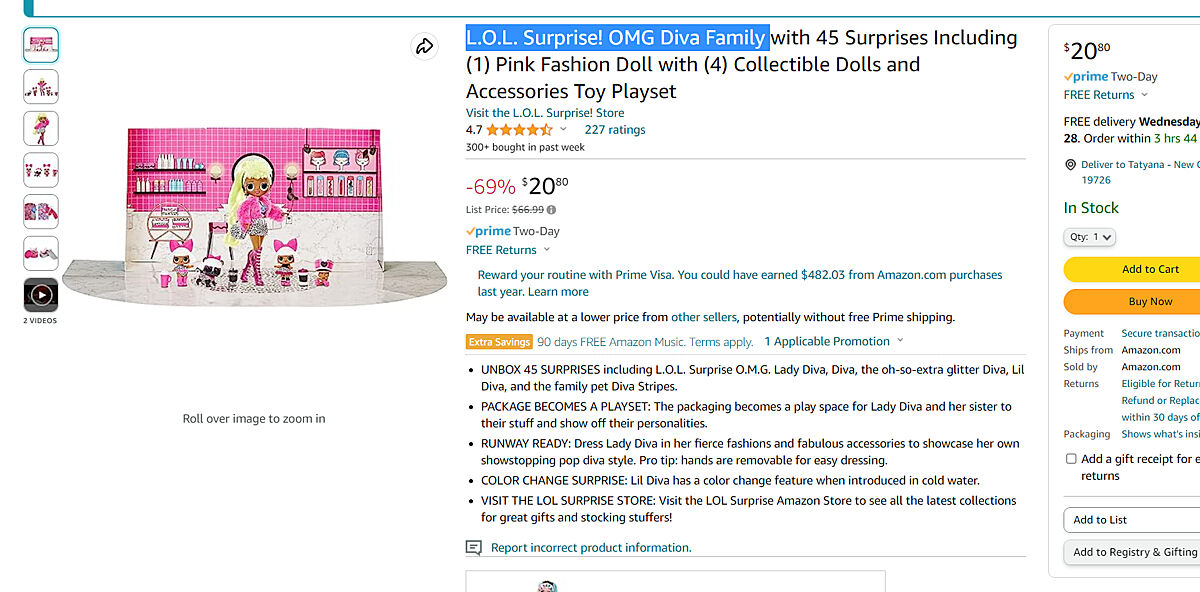Click the star rating icons
The width and height of the screenshot is (1200, 592).
click(518, 130)
